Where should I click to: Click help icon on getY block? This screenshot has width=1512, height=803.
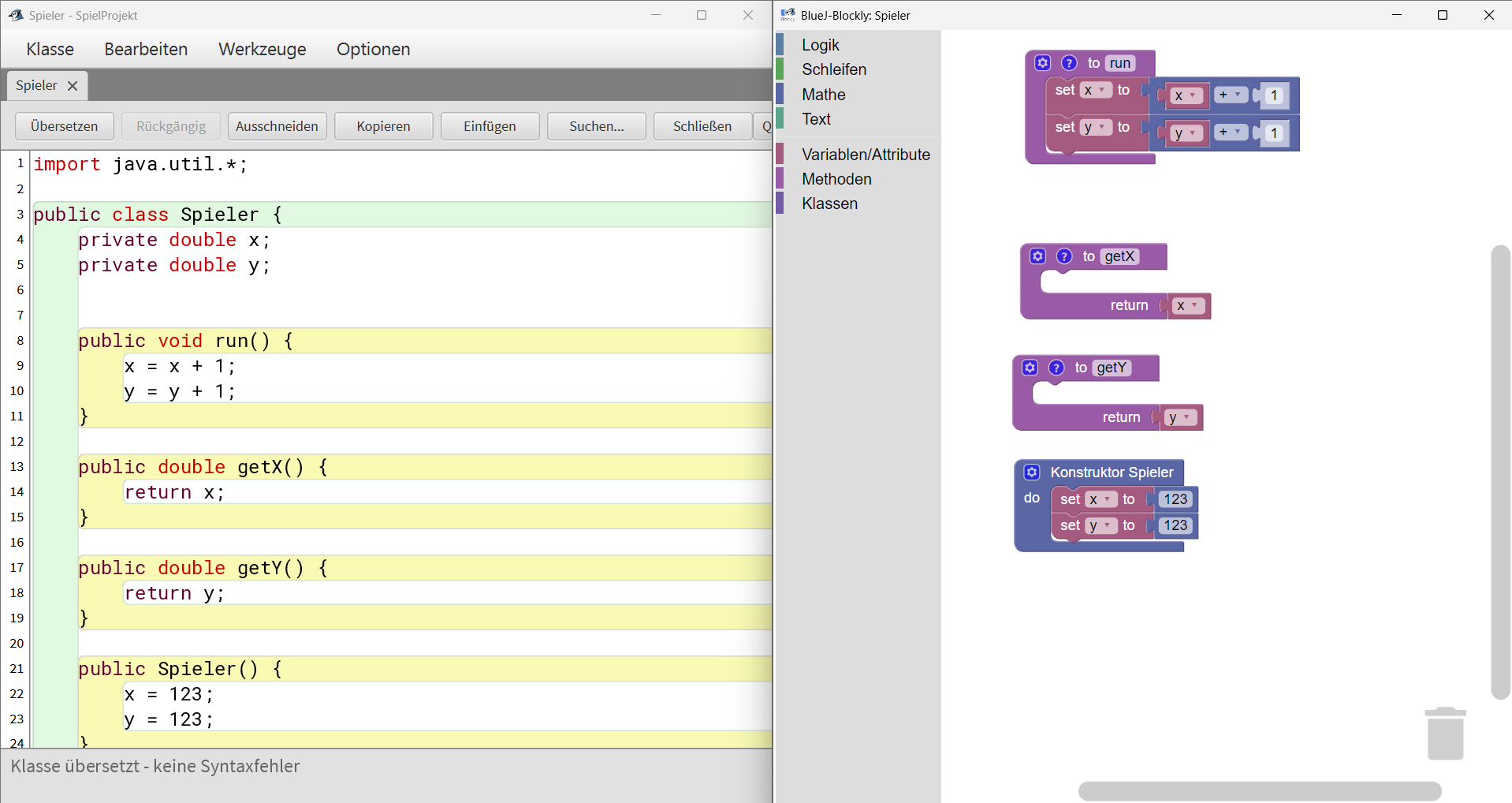point(1056,368)
